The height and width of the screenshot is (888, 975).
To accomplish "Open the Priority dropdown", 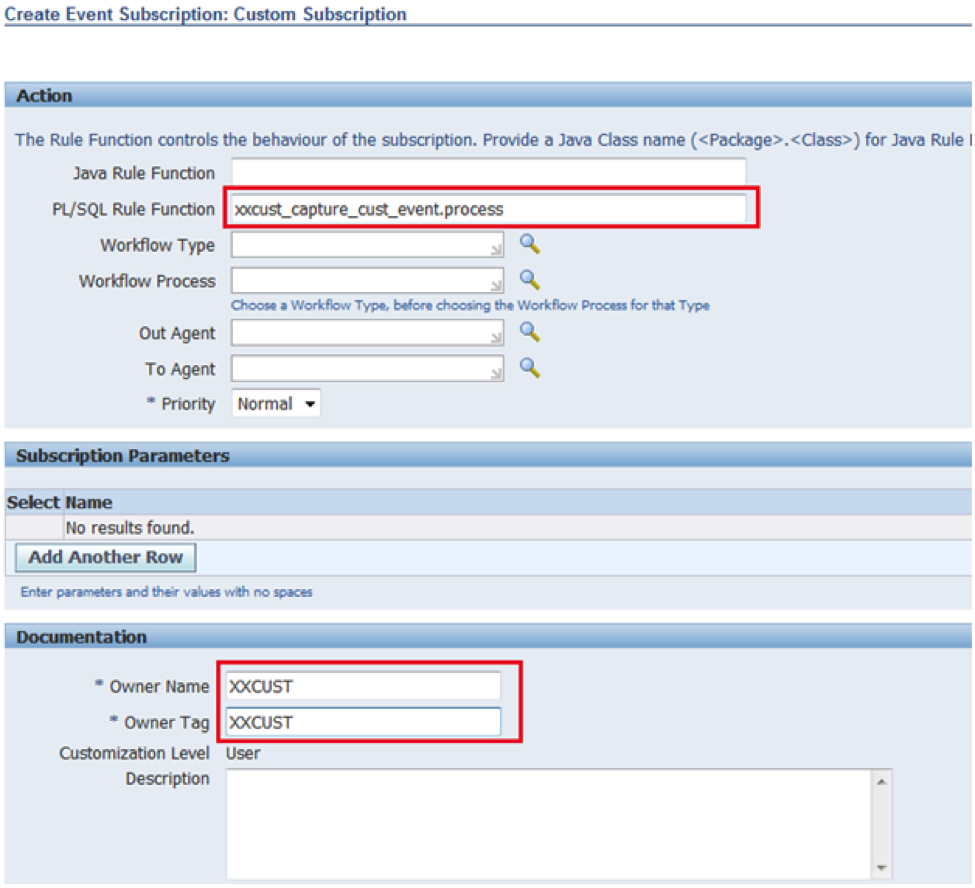I will click(x=309, y=403).
